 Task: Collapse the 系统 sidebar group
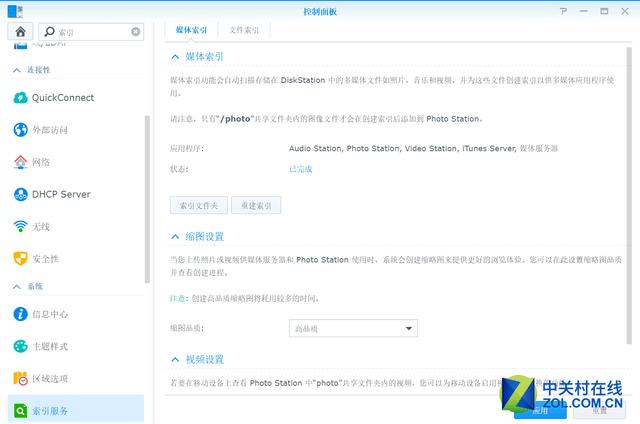(17, 286)
